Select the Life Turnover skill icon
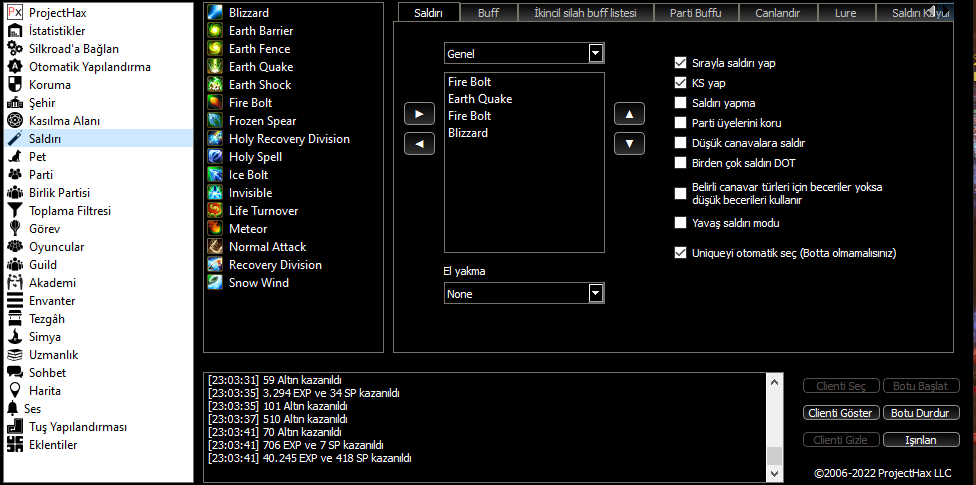Screen dimensions: 976x485 tap(214, 211)
